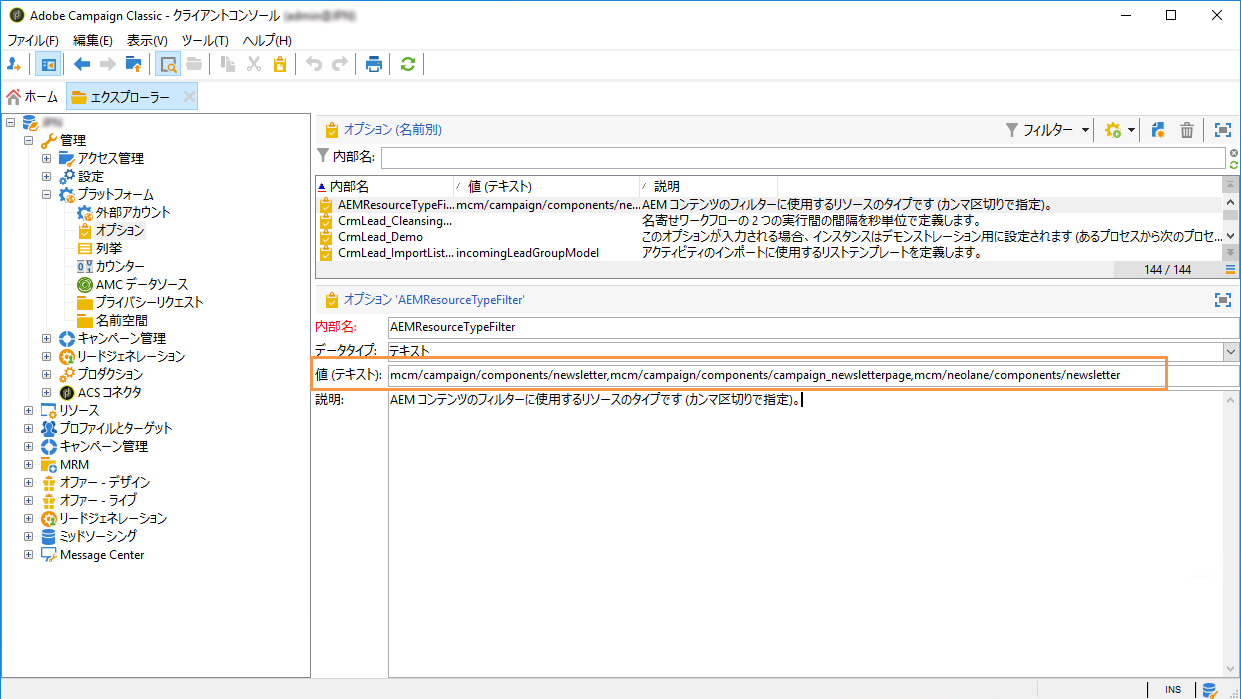The image size is (1241, 699).
Task: Open the データタイプ combo box arrow
Action: (1231, 351)
